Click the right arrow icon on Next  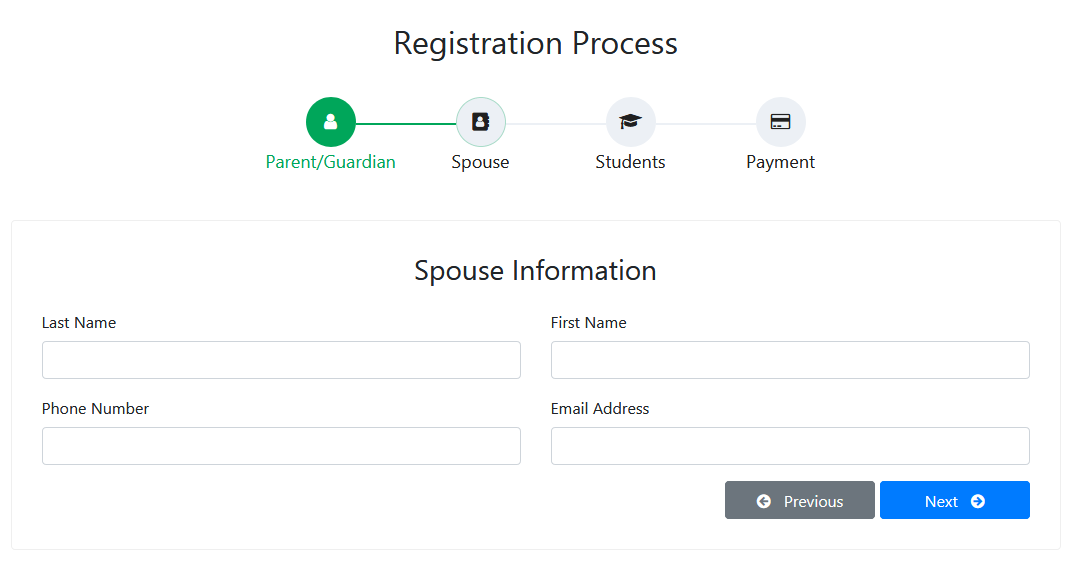point(978,501)
